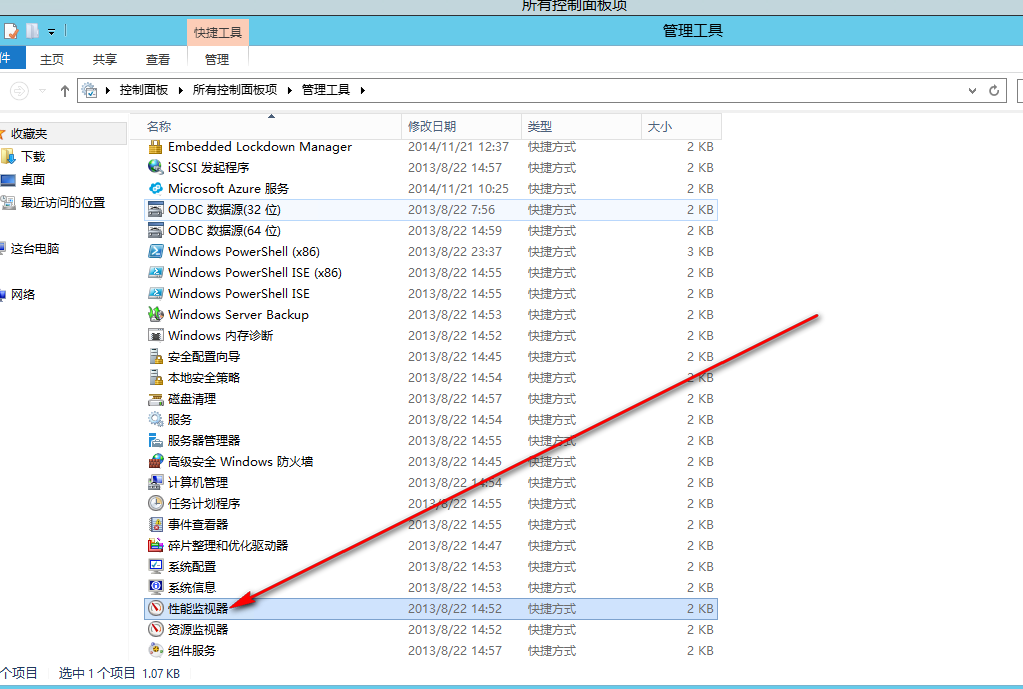Screen dimensions: 1023x689
Task: Open the 管理 tab under 快捷工具
Action: click(217, 59)
